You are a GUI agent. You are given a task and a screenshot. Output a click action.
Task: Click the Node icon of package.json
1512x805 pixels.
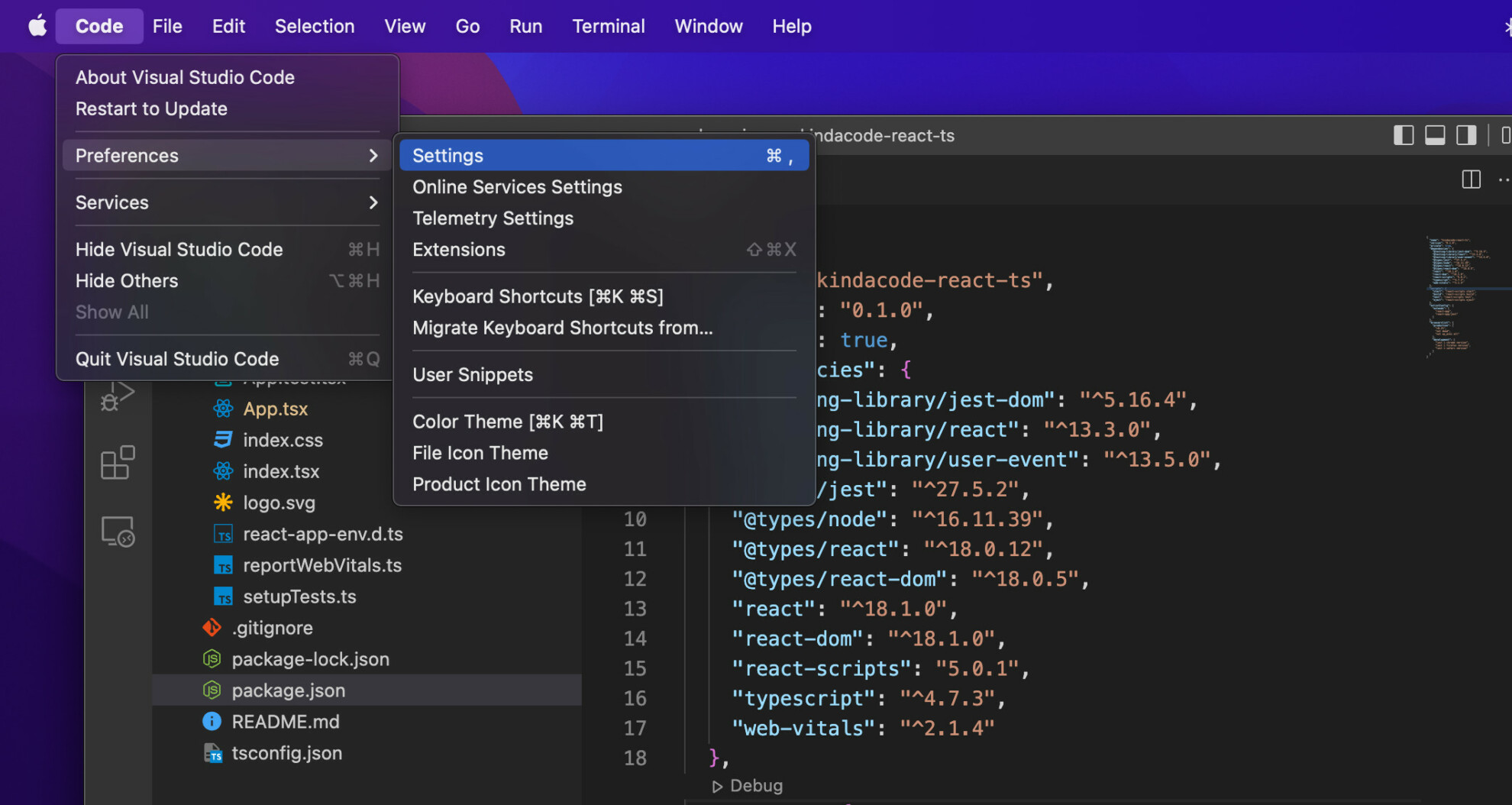click(212, 690)
